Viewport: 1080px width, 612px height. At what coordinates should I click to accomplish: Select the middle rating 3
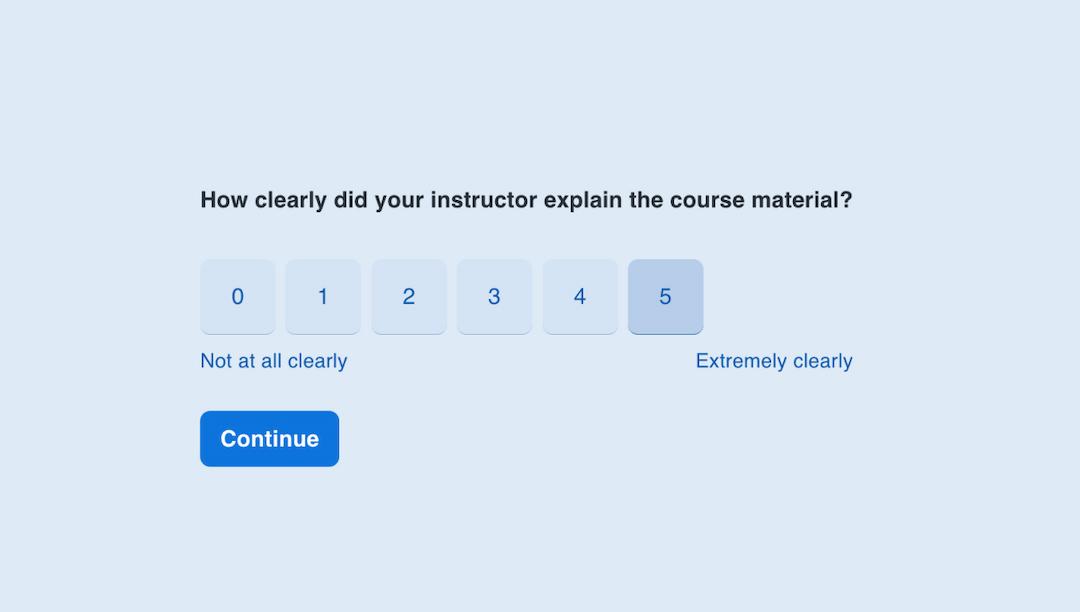(x=494, y=297)
